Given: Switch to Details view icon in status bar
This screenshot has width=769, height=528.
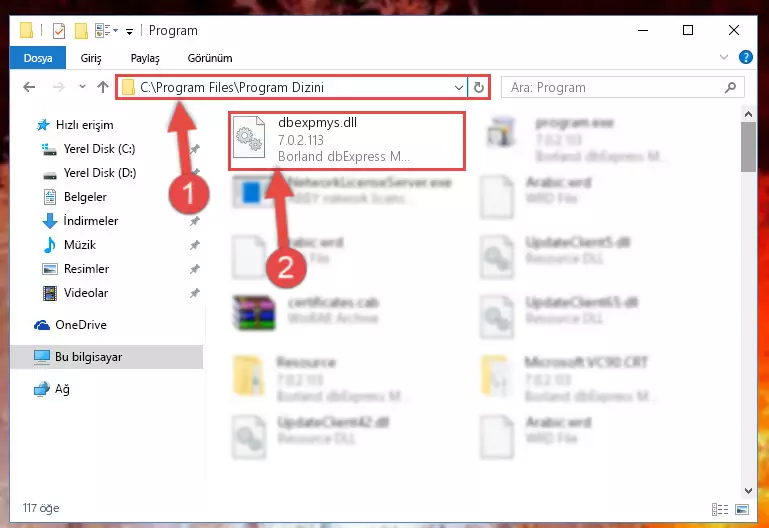Looking at the screenshot, I should pos(719,509).
